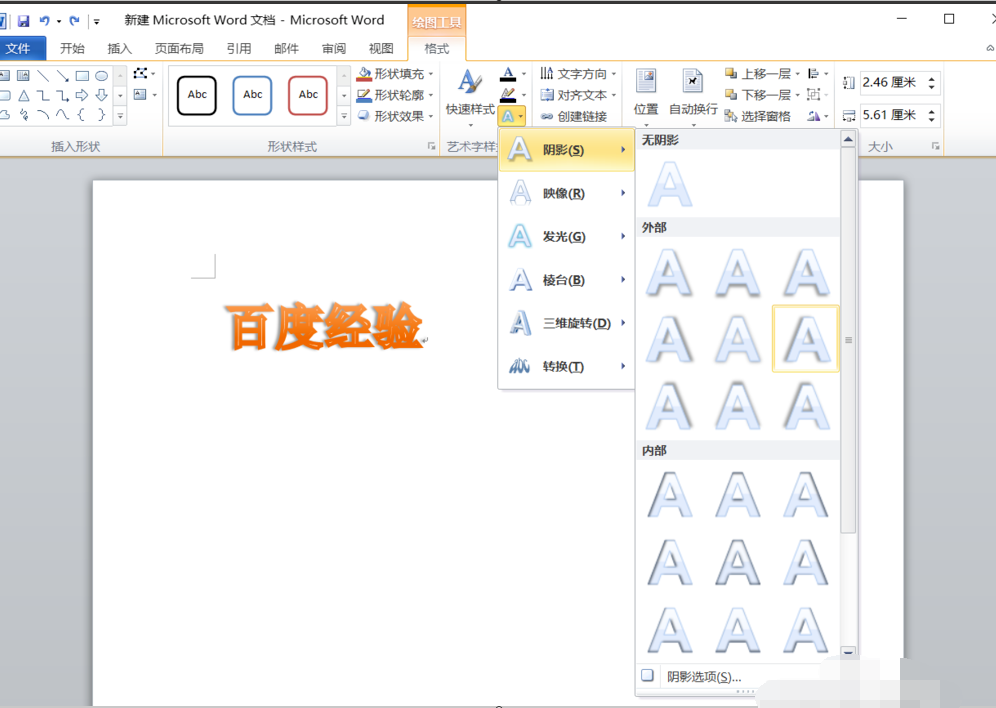Click Shadow Options (阴影选项) link

tap(704, 677)
